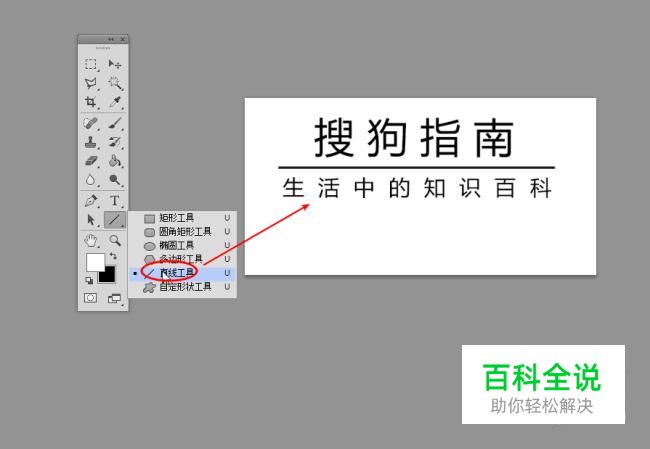Select the Eyedropper tool
Screen dimensions: 650x449
[x=115, y=102]
